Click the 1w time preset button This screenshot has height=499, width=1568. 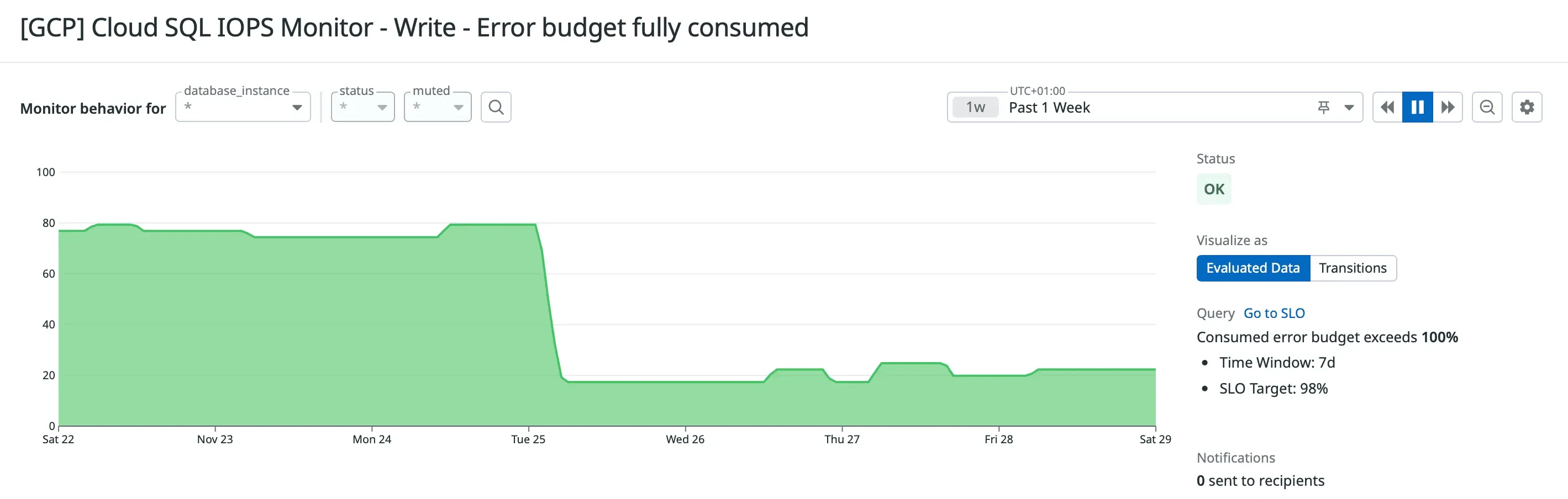pyautogui.click(x=975, y=107)
